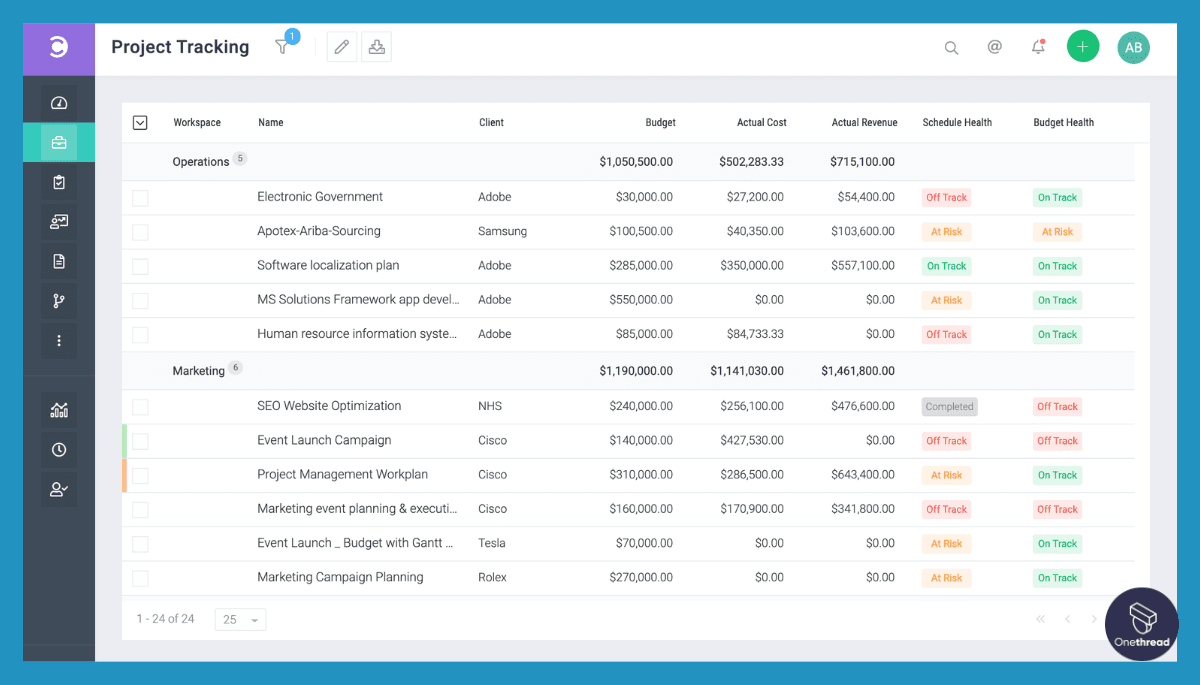Screen dimensions: 1200x685
Task: Click the clipboard tasks icon in sidebar
Action: pyautogui.click(x=59, y=182)
